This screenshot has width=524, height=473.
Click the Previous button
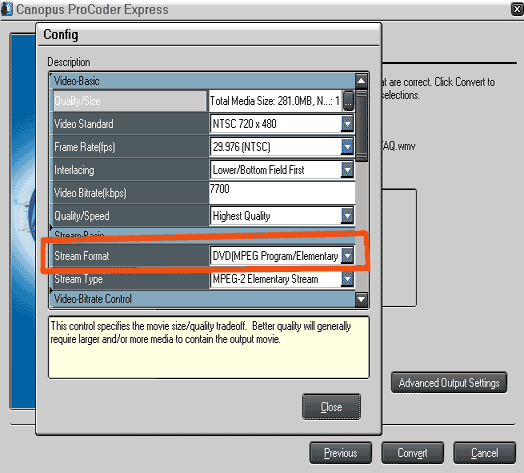tap(341, 453)
